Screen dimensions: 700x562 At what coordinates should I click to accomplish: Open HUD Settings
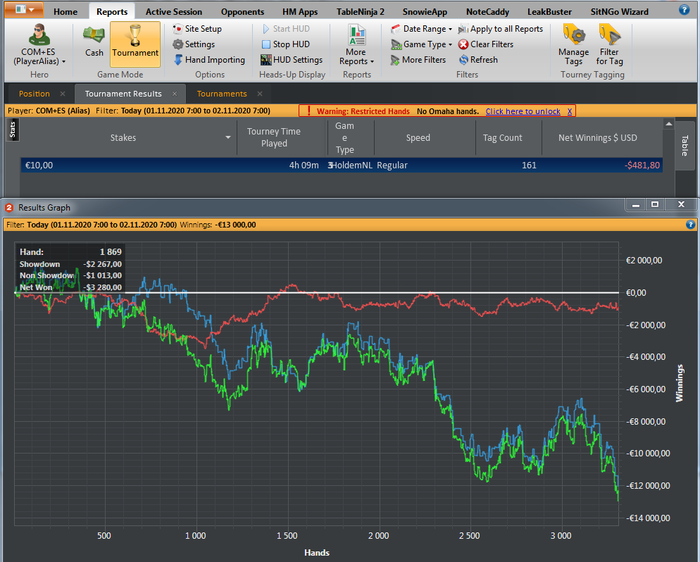pos(292,60)
